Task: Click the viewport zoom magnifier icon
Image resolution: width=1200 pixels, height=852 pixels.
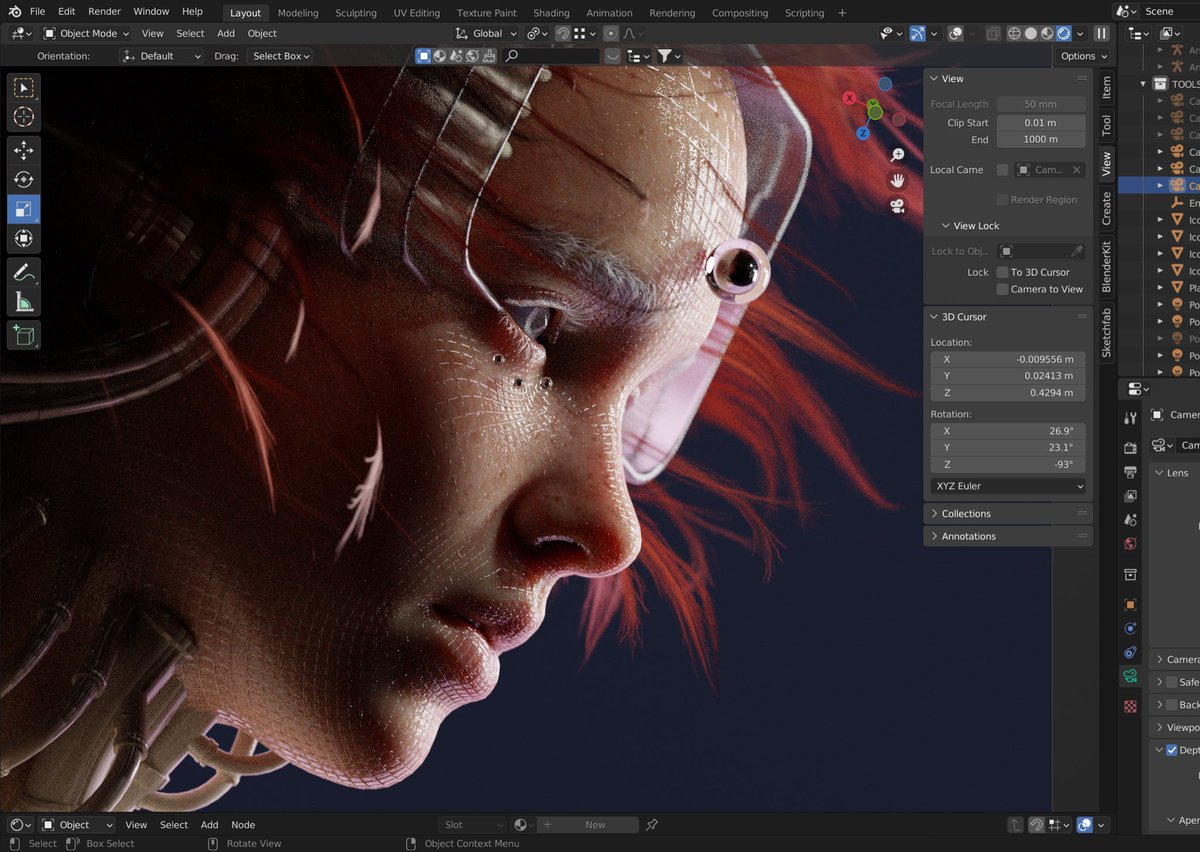Action: pos(897,155)
